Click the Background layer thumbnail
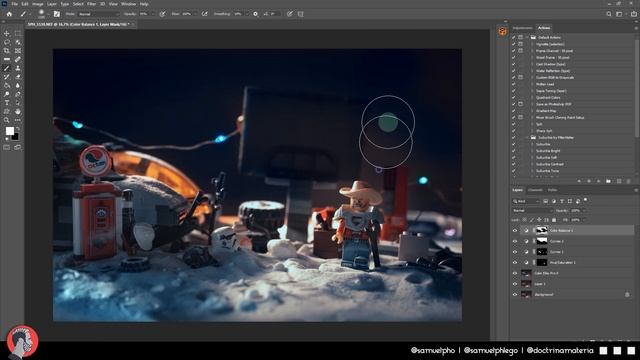This screenshot has width=640, height=360. coord(526,294)
